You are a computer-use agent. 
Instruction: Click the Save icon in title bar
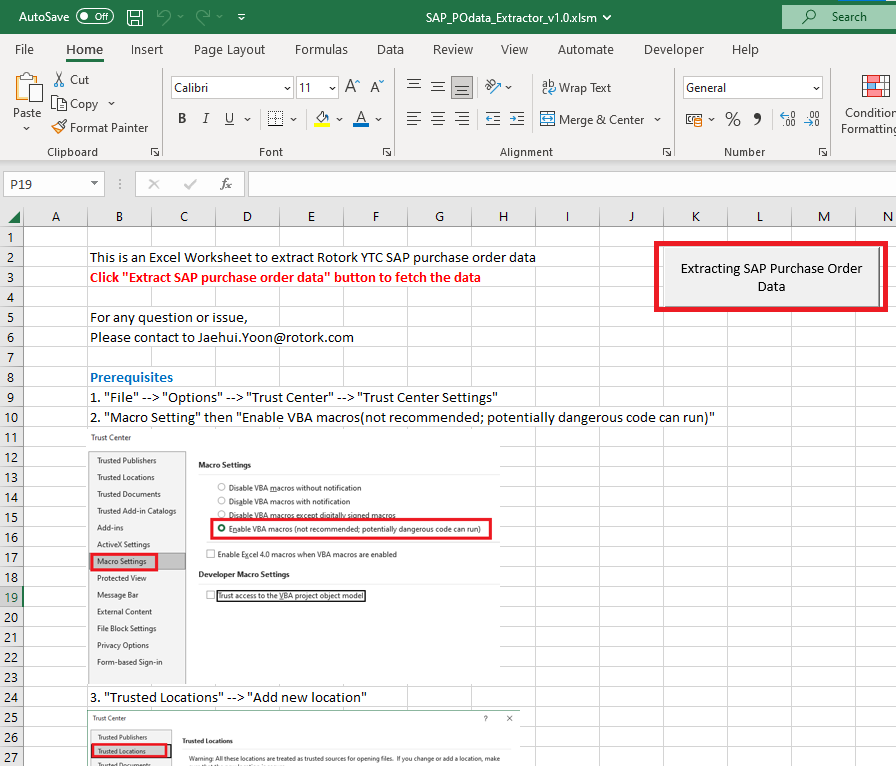tap(135, 17)
